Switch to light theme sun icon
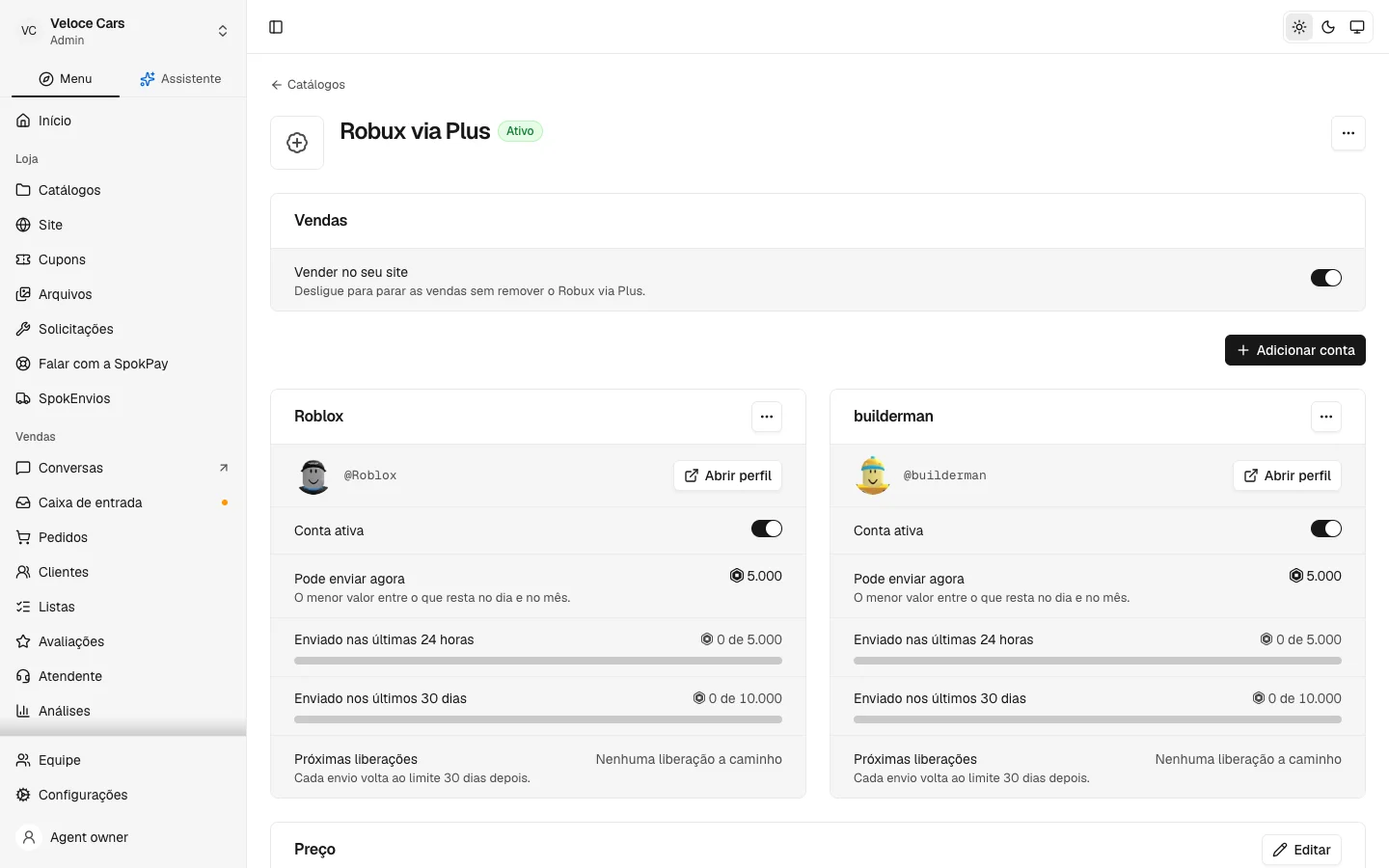 pyautogui.click(x=1299, y=27)
